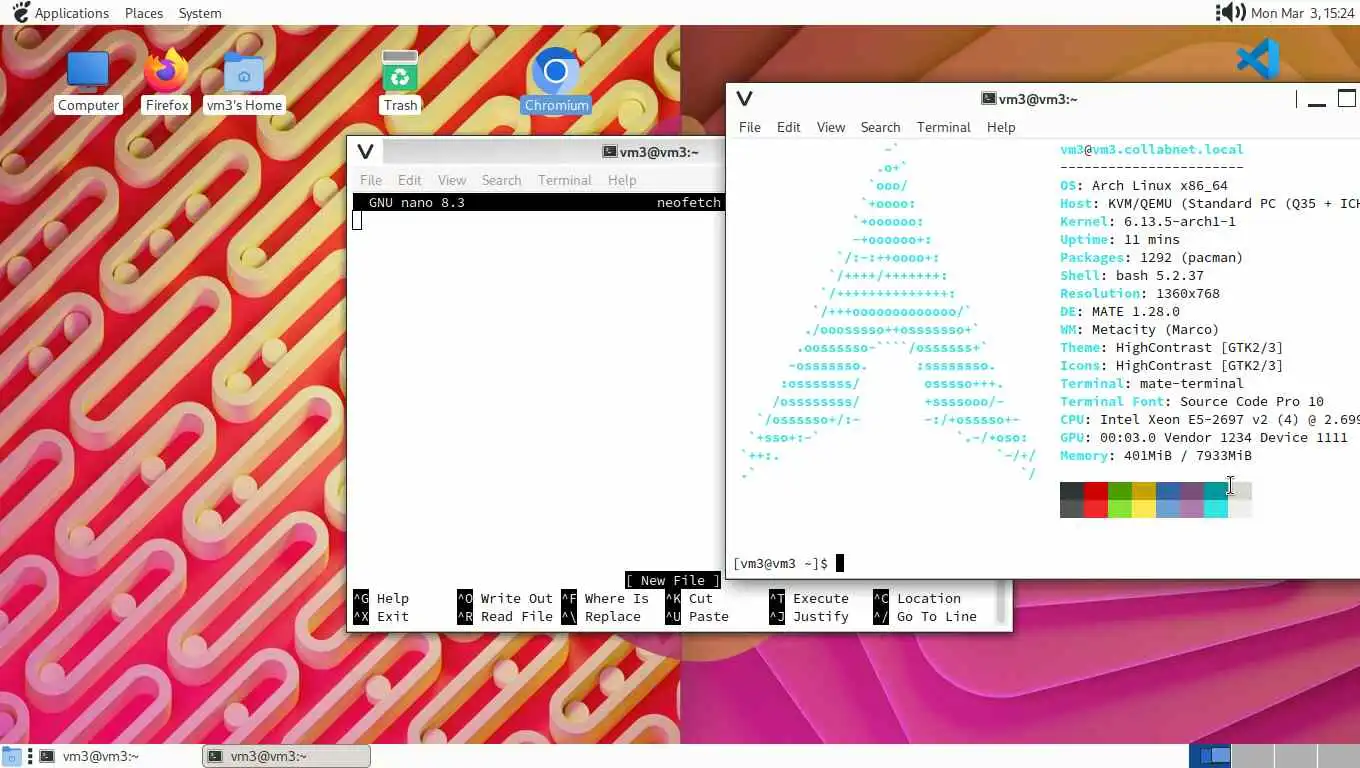Screen dimensions: 1360x768
Task: Click the '^R Read File' nano shortcut
Action: coord(505,617)
